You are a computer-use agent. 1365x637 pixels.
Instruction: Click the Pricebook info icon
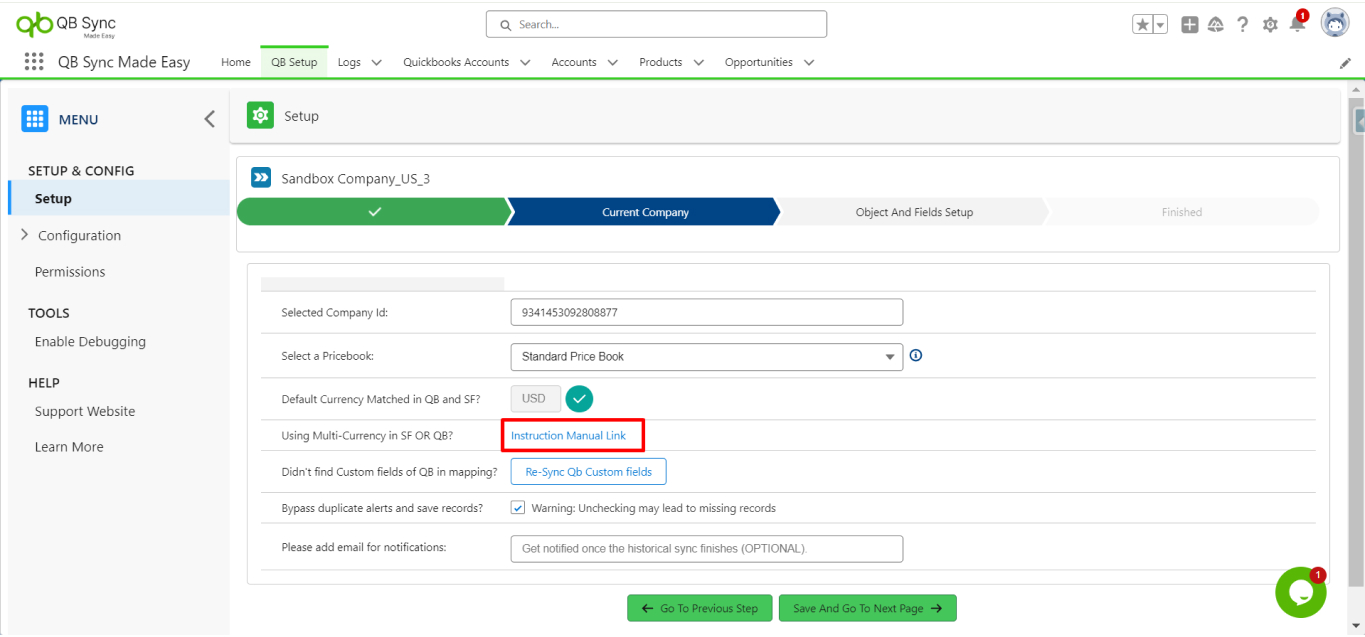click(x=916, y=355)
